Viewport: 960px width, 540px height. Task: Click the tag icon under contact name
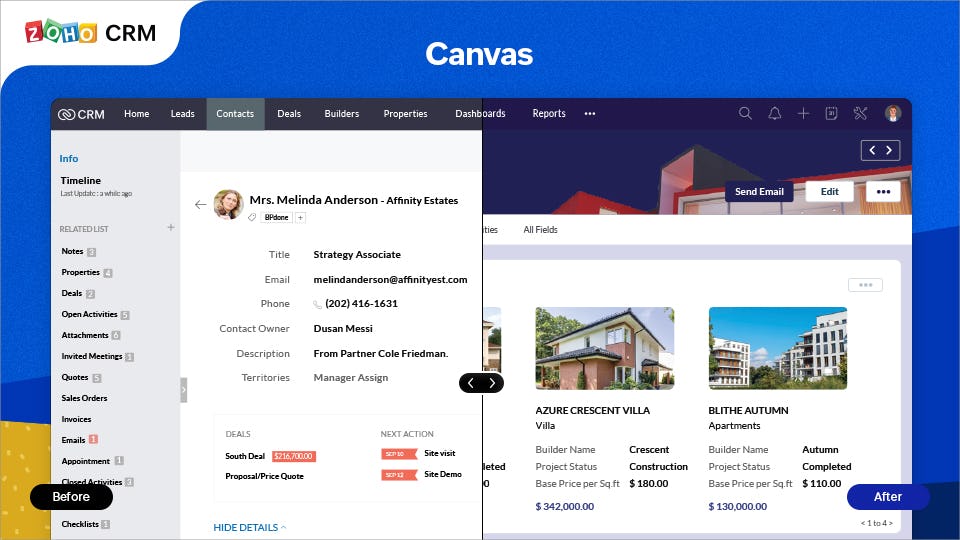click(x=252, y=217)
